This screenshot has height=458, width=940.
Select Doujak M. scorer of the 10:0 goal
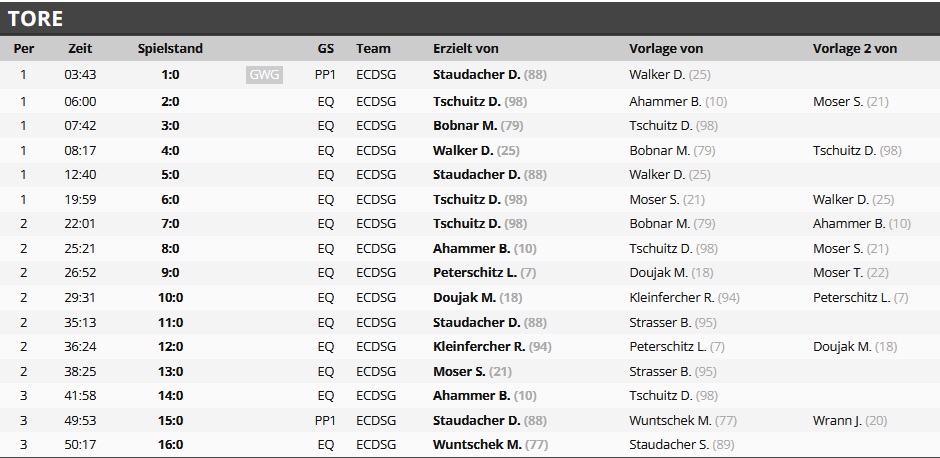click(464, 297)
